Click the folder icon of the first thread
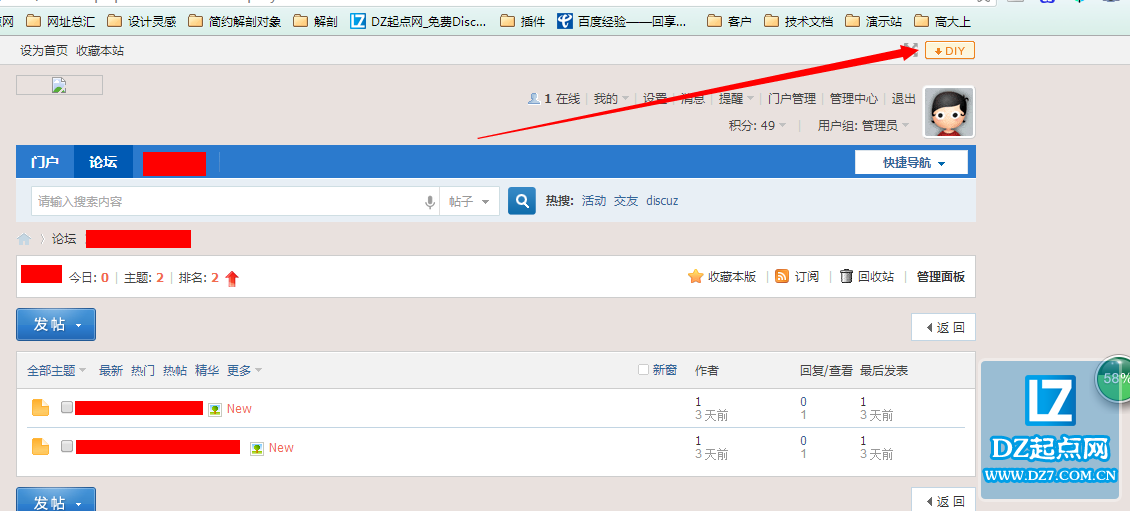This screenshot has width=1130, height=511. (40, 408)
